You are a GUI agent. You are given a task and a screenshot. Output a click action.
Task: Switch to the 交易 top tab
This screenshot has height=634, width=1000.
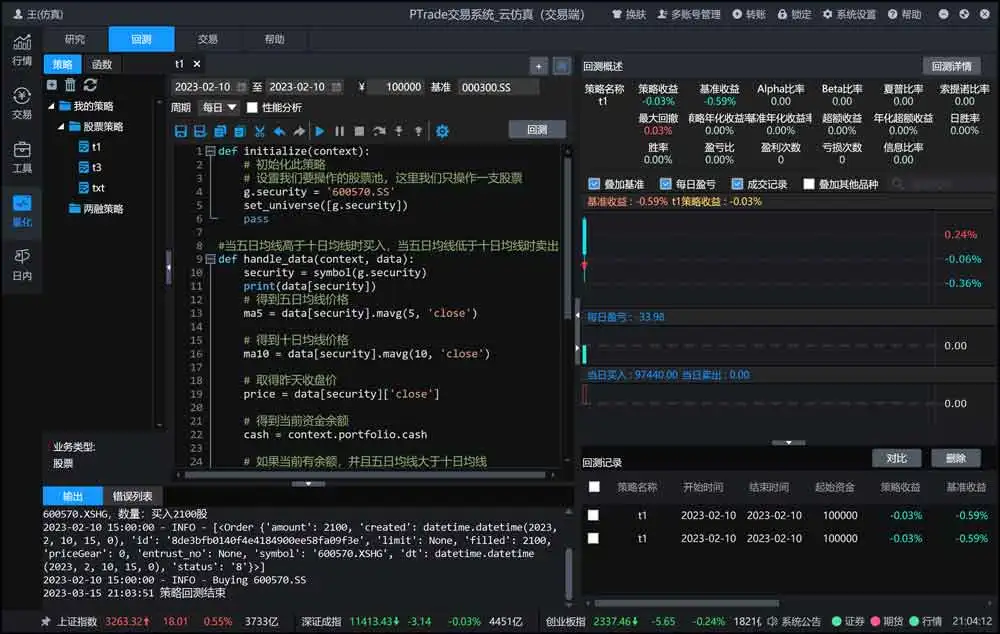coord(208,39)
